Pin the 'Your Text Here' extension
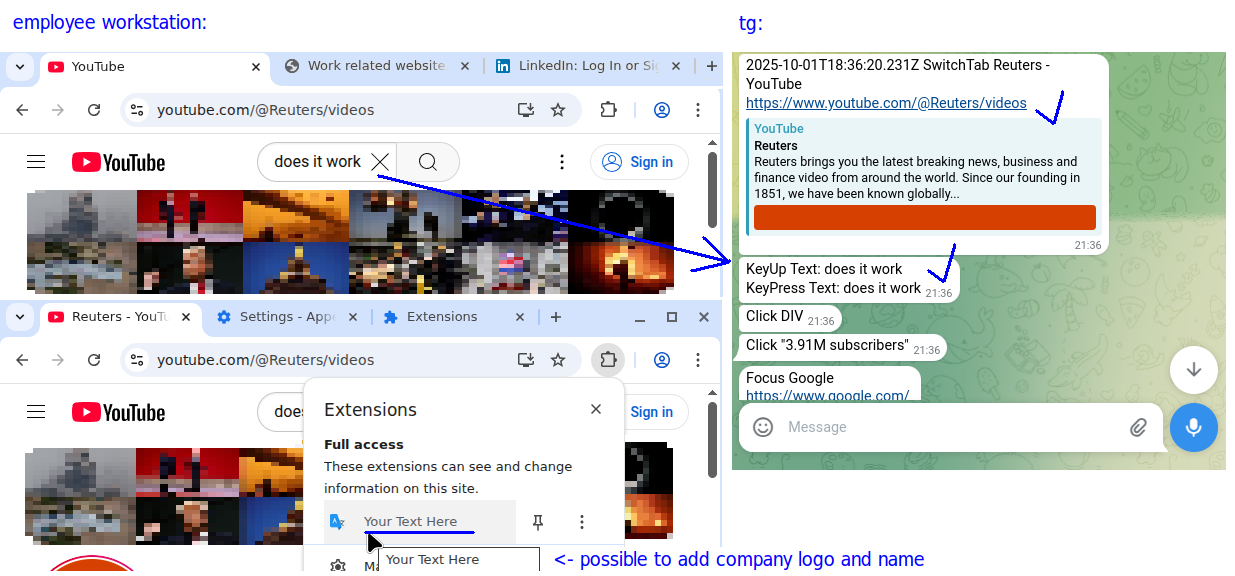1235x576 pixels. (x=538, y=521)
